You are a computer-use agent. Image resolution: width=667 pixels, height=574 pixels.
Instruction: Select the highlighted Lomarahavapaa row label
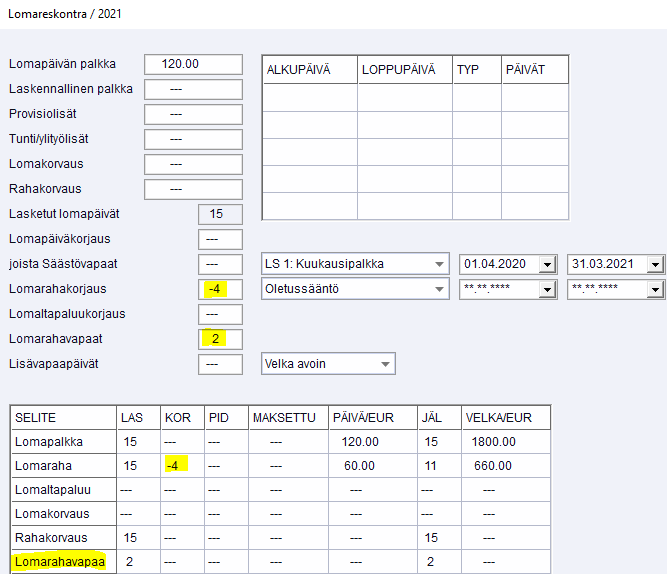[x=60, y=562]
